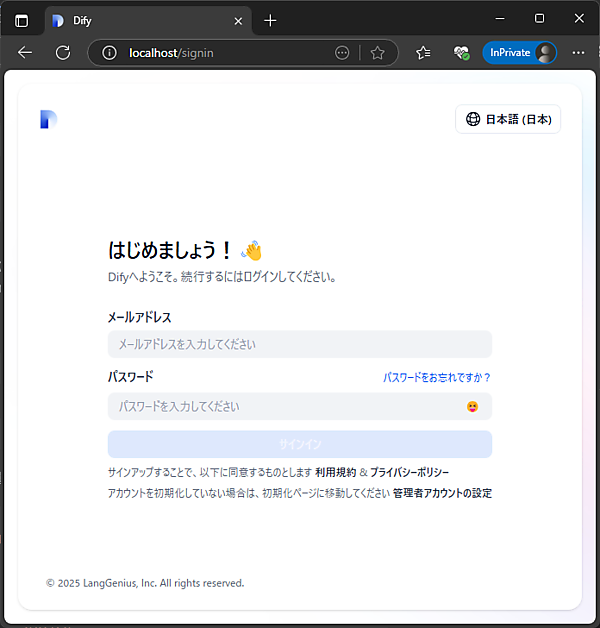Add page to favorites with star icon
The height and width of the screenshot is (628, 600).
coord(377,53)
